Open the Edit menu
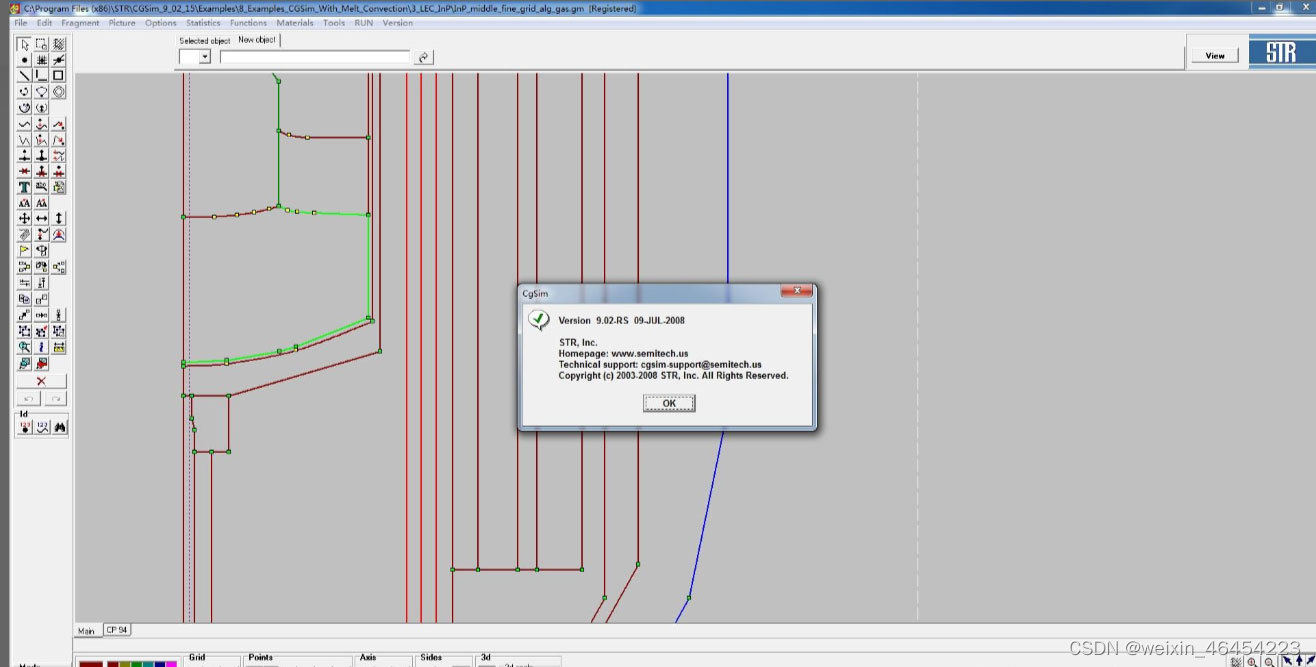Viewport: 1316px width, 667px height. coord(44,22)
